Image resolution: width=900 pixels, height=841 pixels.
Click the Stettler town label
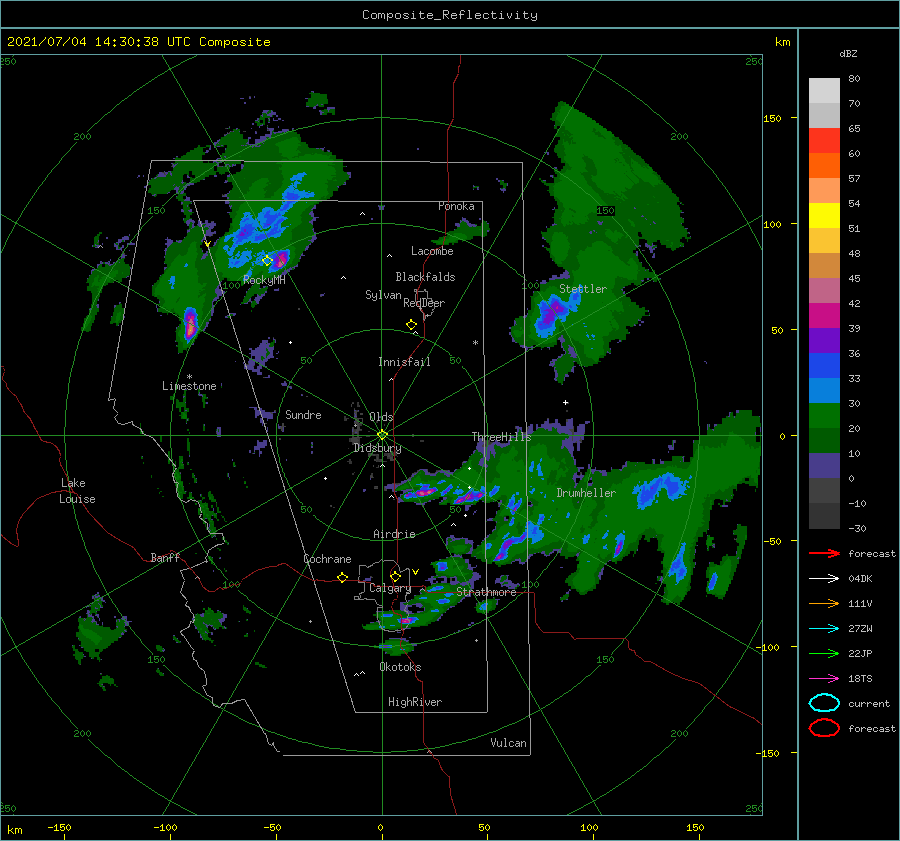tap(583, 289)
